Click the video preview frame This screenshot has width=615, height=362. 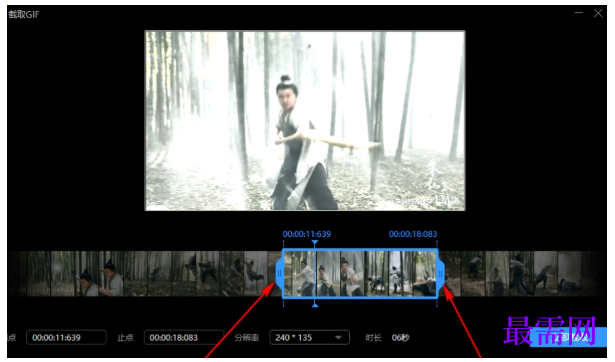pyautogui.click(x=305, y=120)
